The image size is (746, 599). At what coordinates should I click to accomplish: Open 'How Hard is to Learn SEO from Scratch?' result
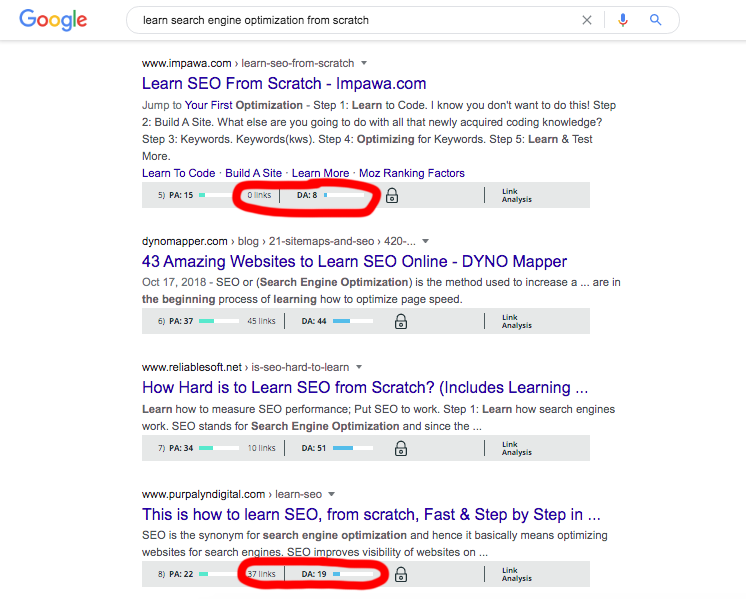tap(365, 388)
